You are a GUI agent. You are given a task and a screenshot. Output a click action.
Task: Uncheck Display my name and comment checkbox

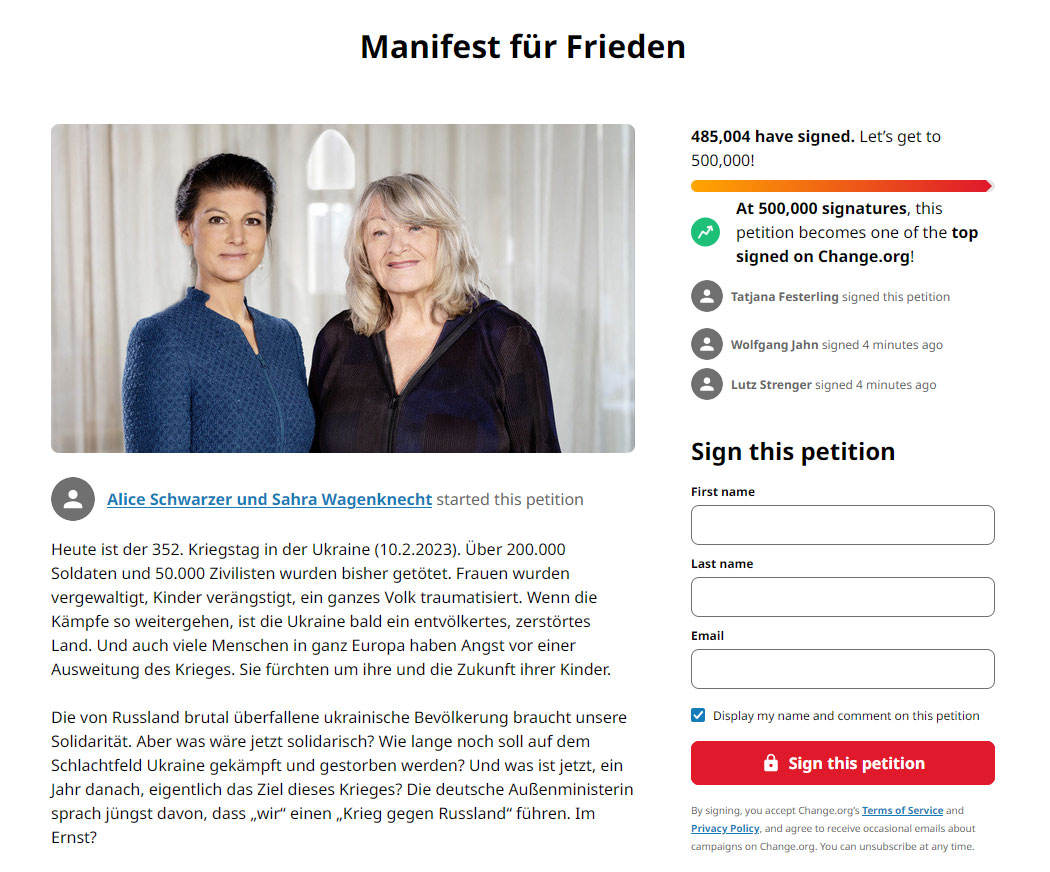click(x=698, y=715)
